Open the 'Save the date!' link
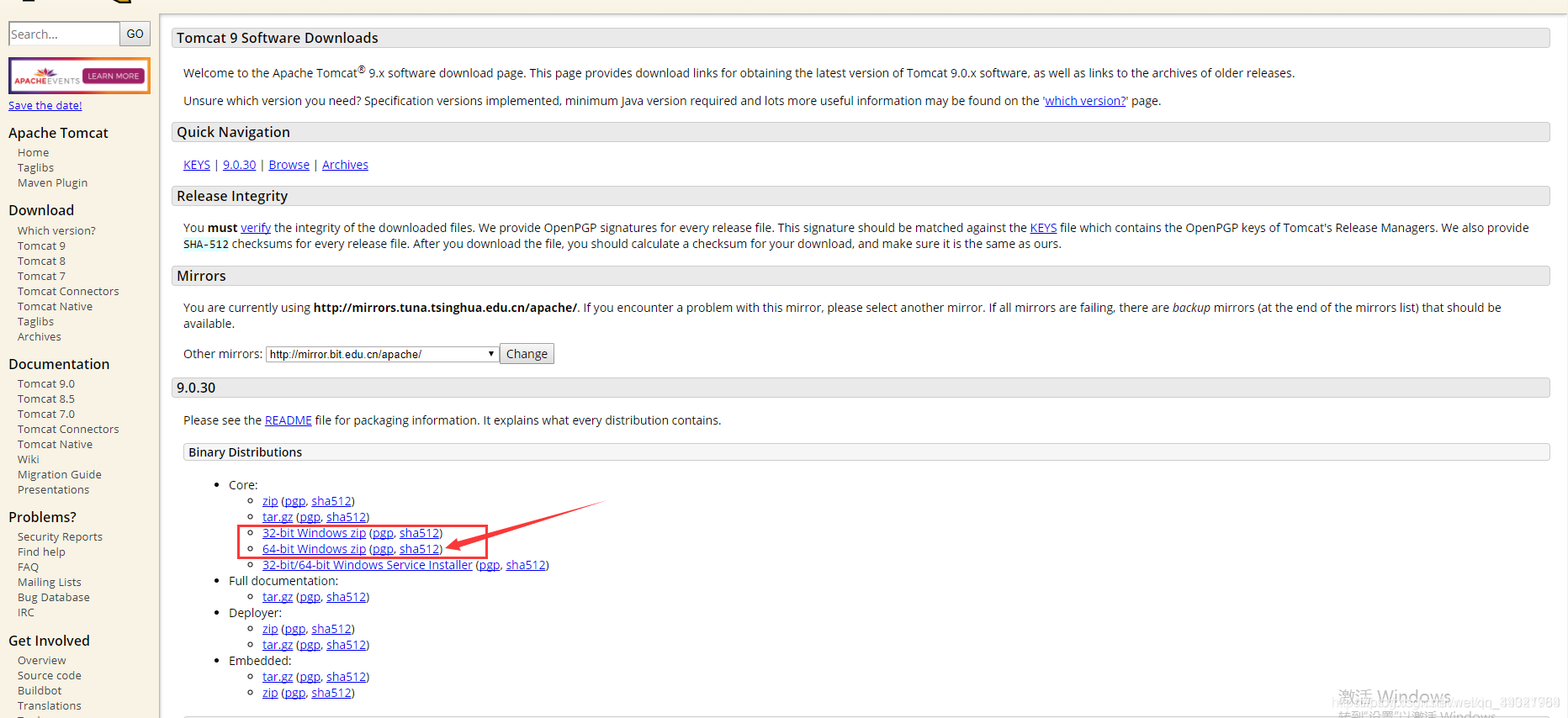1568x718 pixels. 45,105
